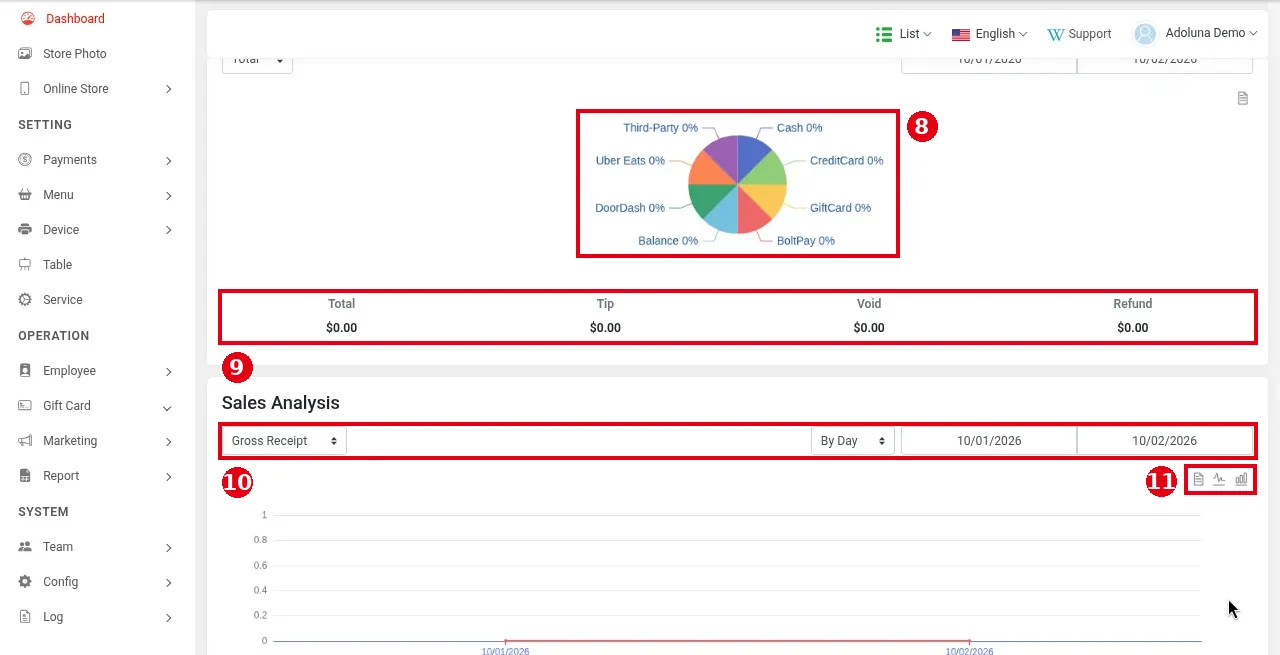
Task: Collapse the Gift Card submenu chevron
Action: tap(167, 407)
